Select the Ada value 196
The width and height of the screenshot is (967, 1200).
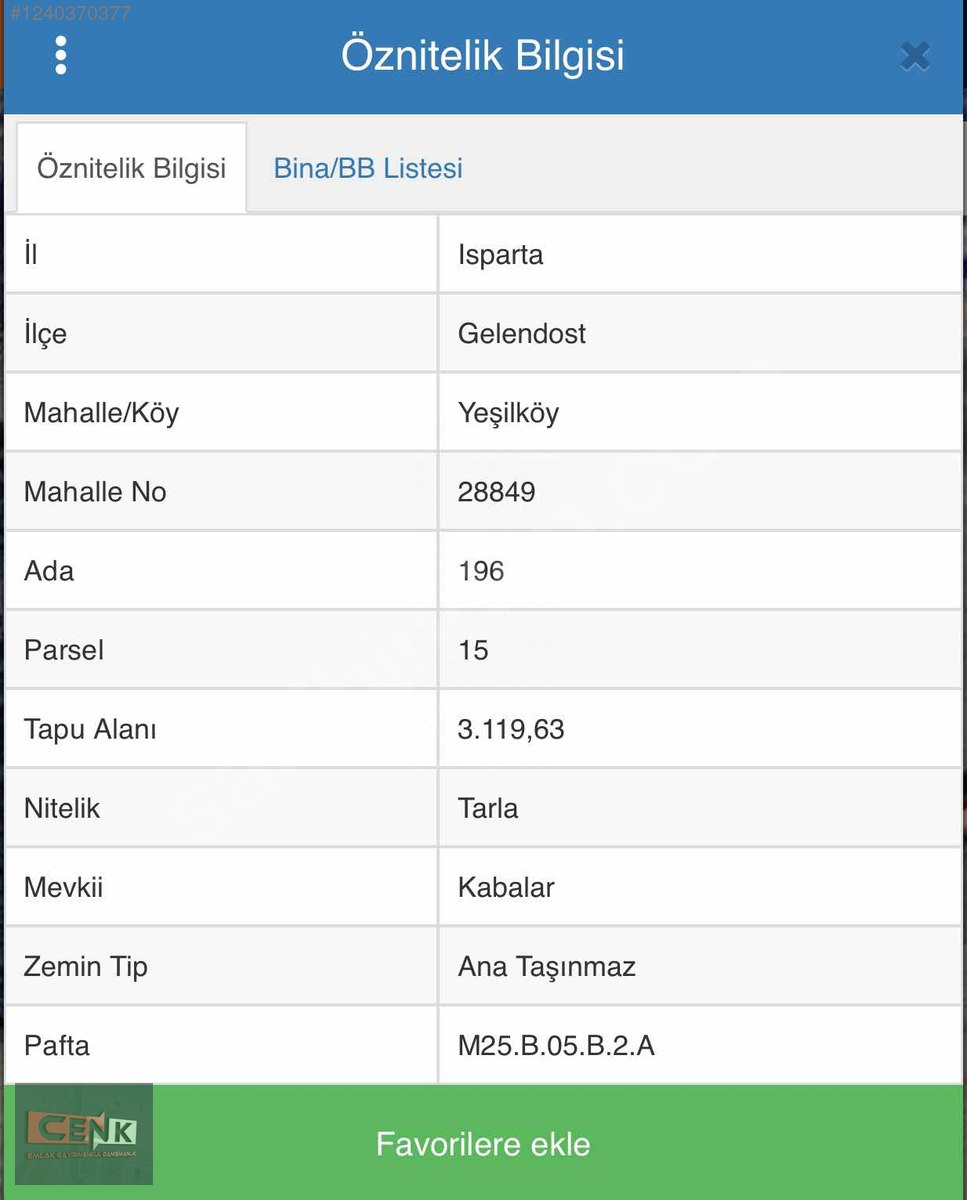coord(481,571)
